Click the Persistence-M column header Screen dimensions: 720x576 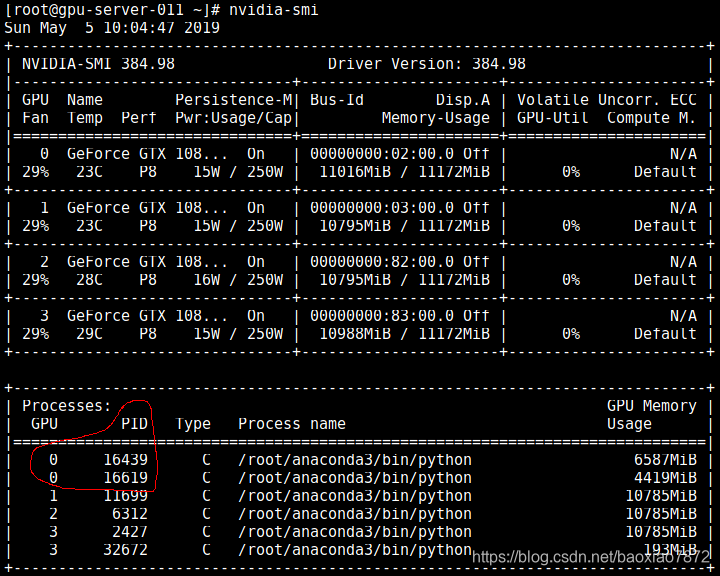point(233,100)
